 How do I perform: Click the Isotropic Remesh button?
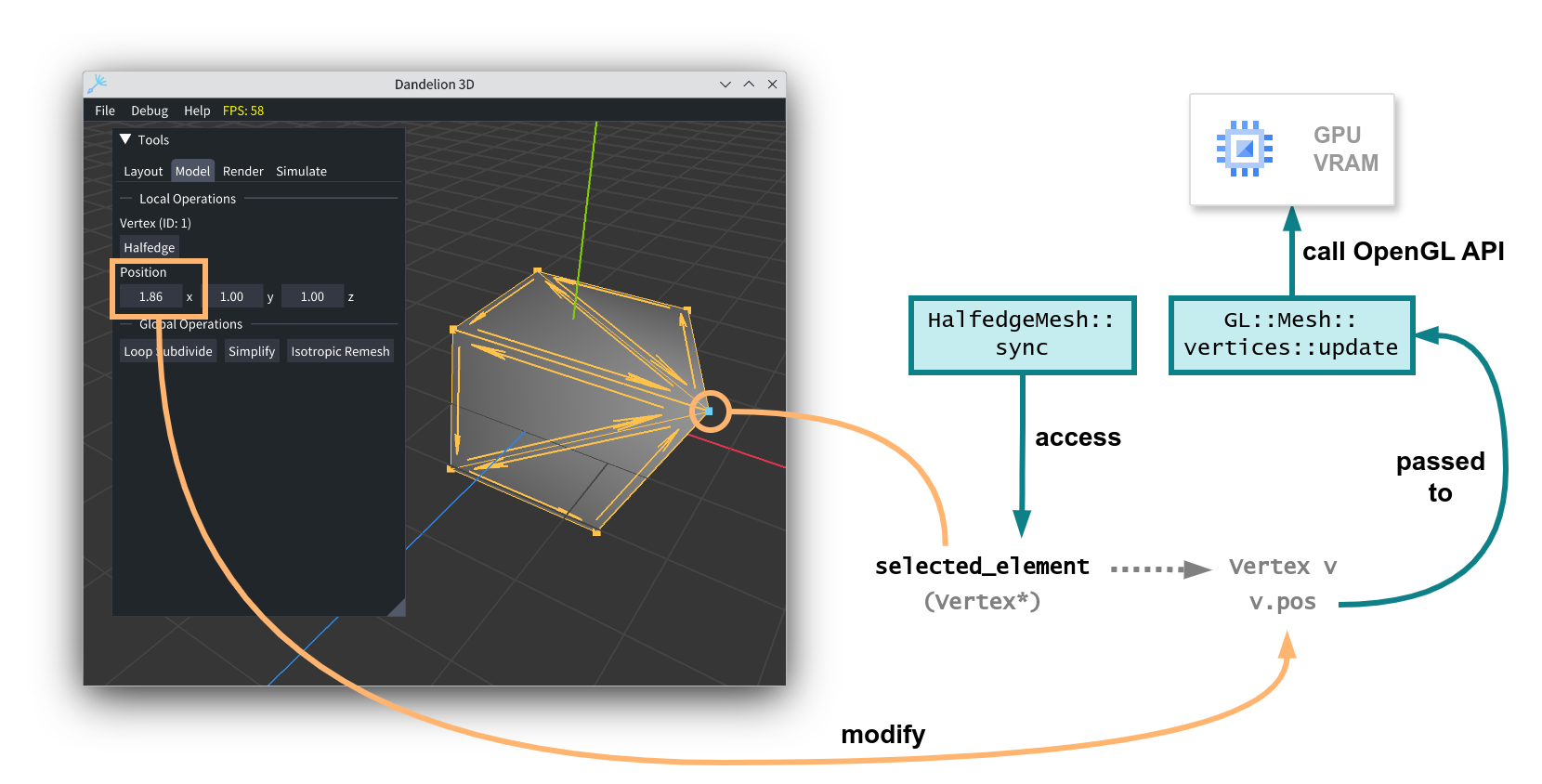coord(340,351)
